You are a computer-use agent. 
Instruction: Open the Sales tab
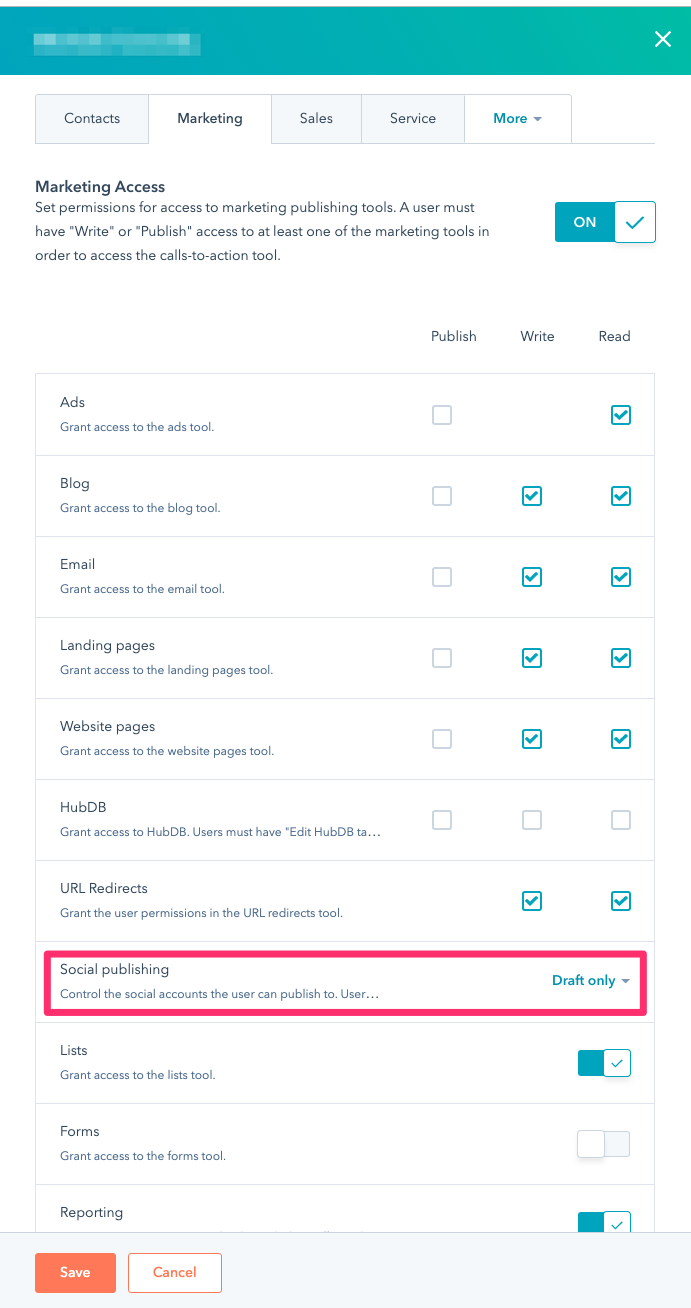coord(316,119)
